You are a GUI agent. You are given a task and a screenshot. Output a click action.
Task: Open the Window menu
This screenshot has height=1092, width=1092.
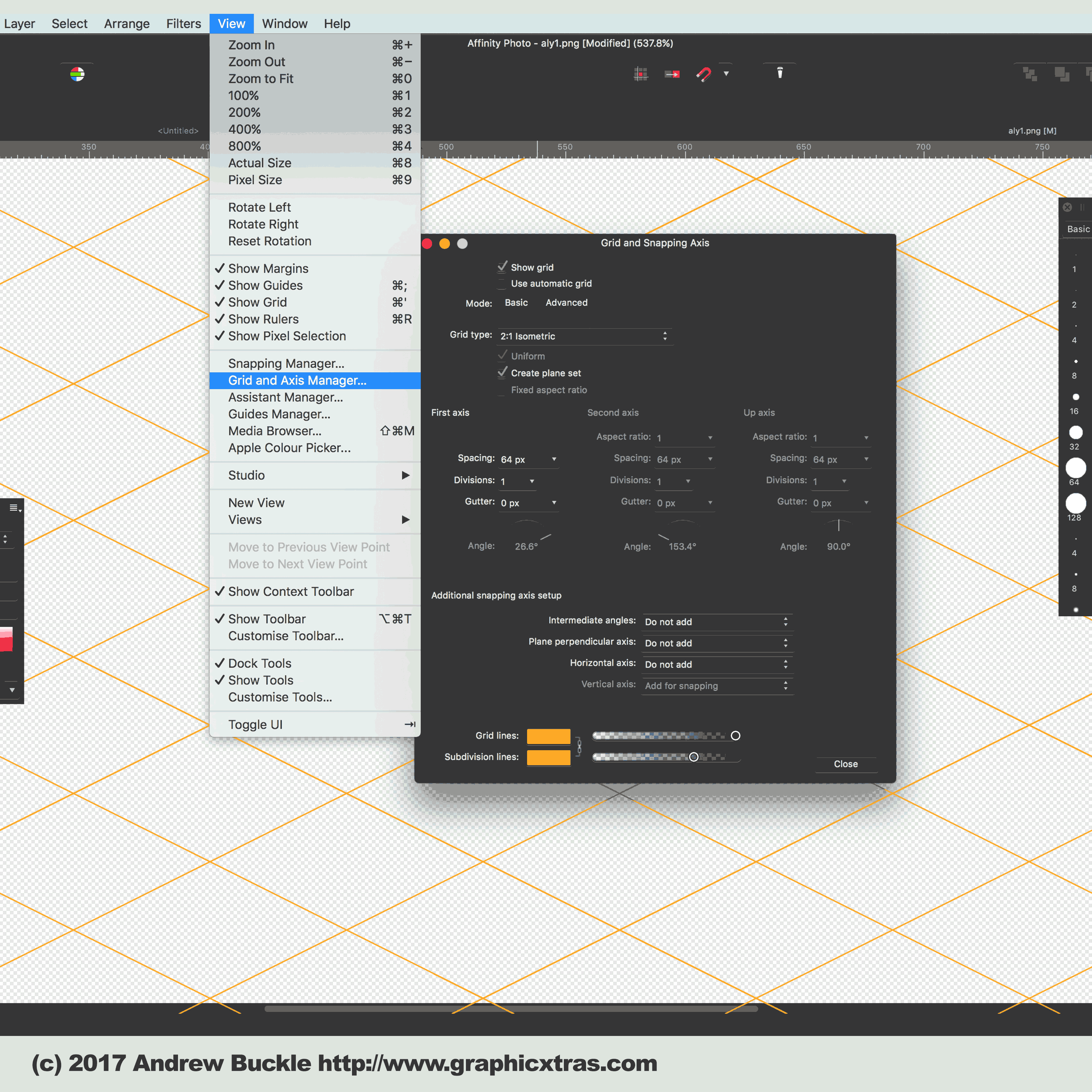[x=285, y=24]
